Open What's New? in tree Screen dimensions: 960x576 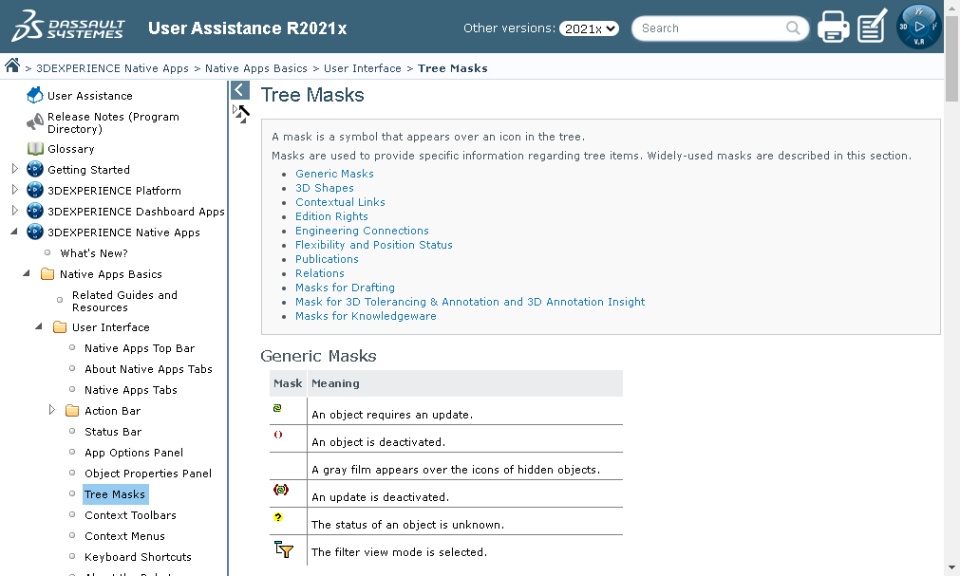point(94,253)
